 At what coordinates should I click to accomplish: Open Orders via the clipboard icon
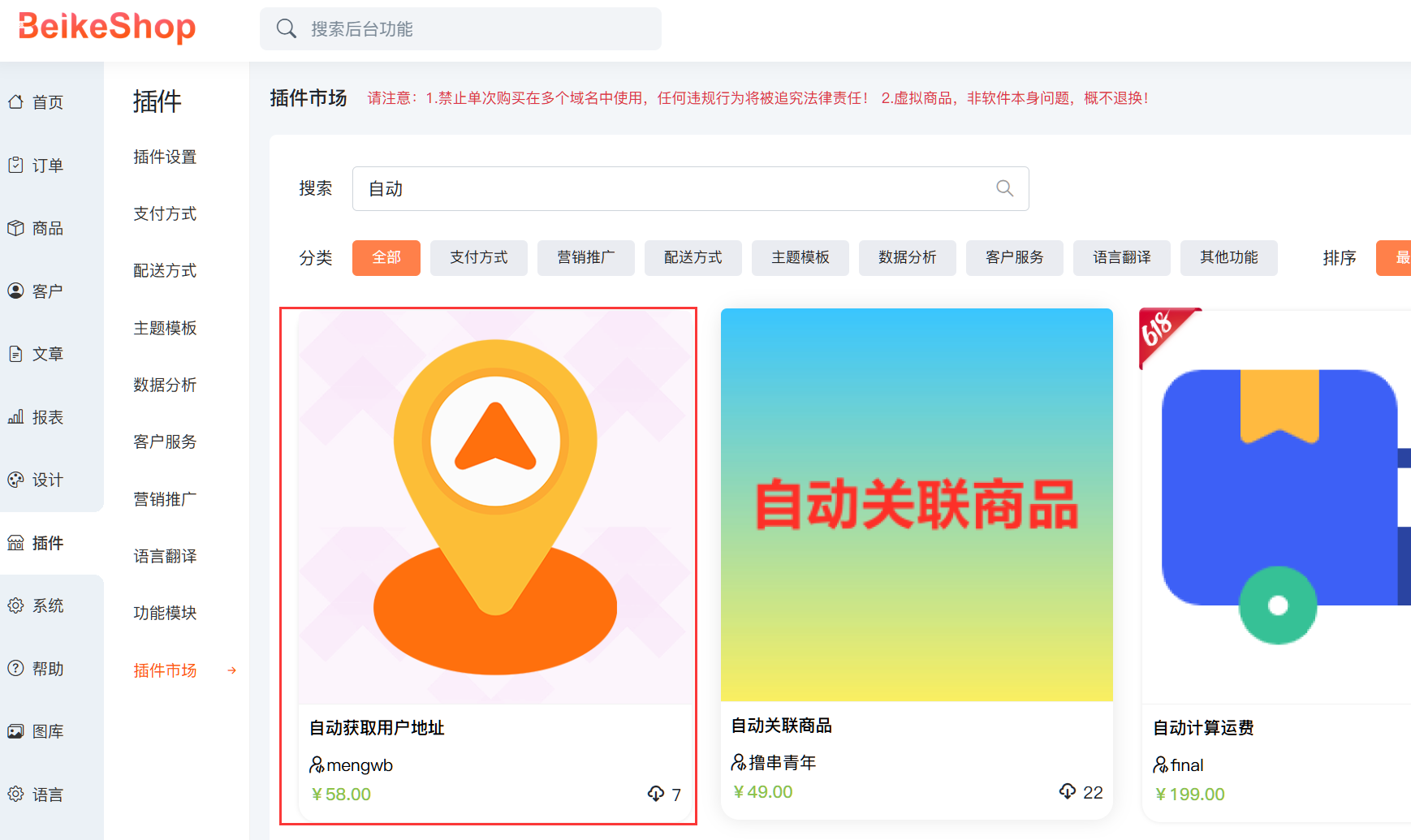(15, 166)
